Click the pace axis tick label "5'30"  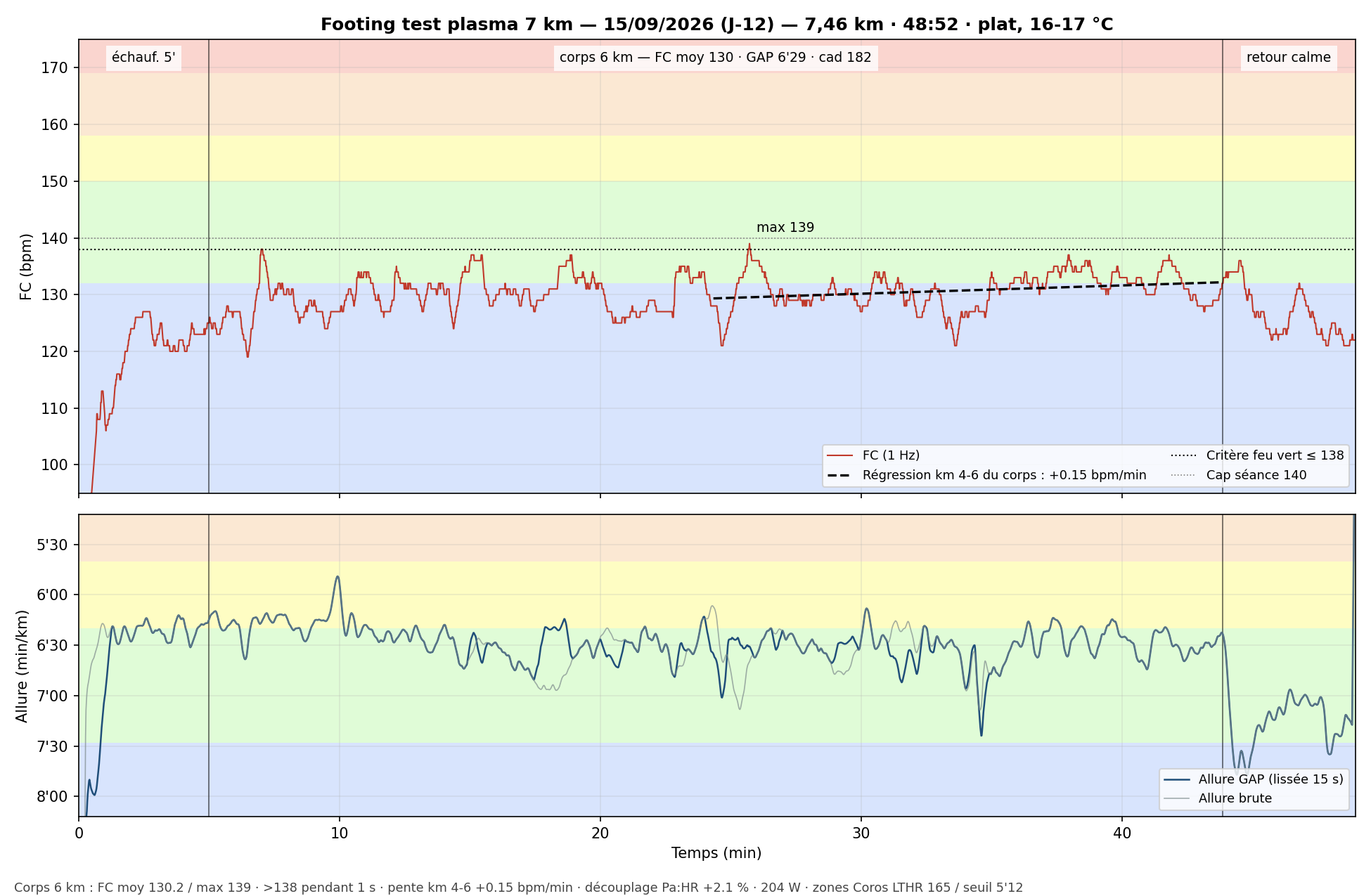53,545
